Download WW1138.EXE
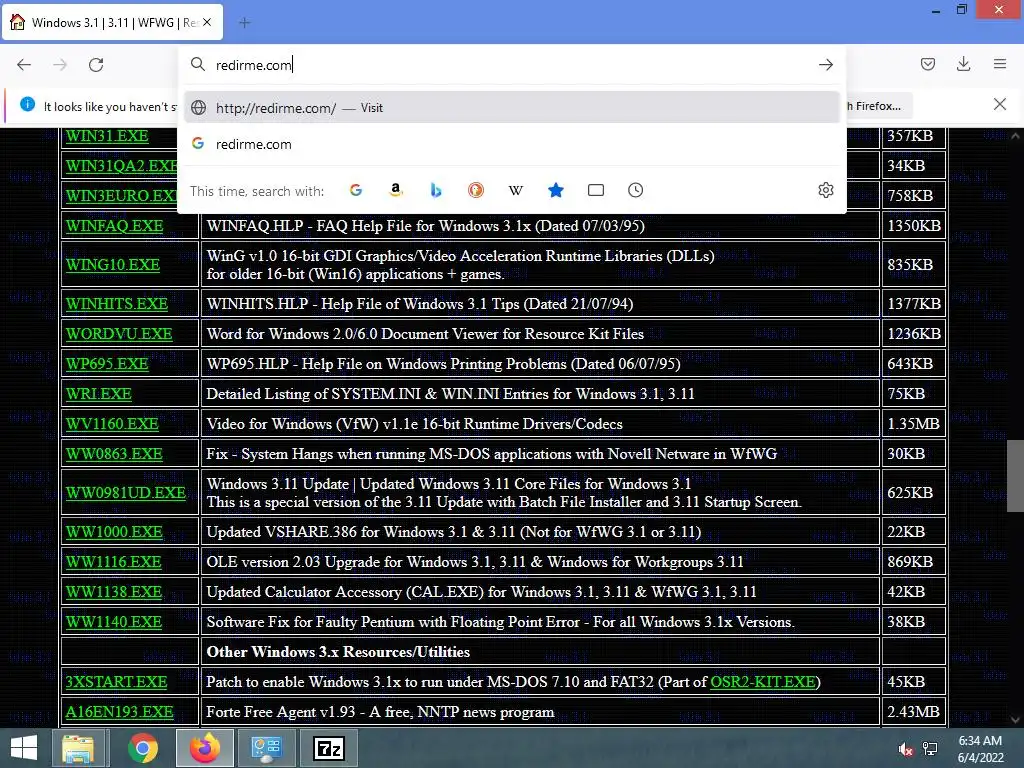 tap(114, 592)
